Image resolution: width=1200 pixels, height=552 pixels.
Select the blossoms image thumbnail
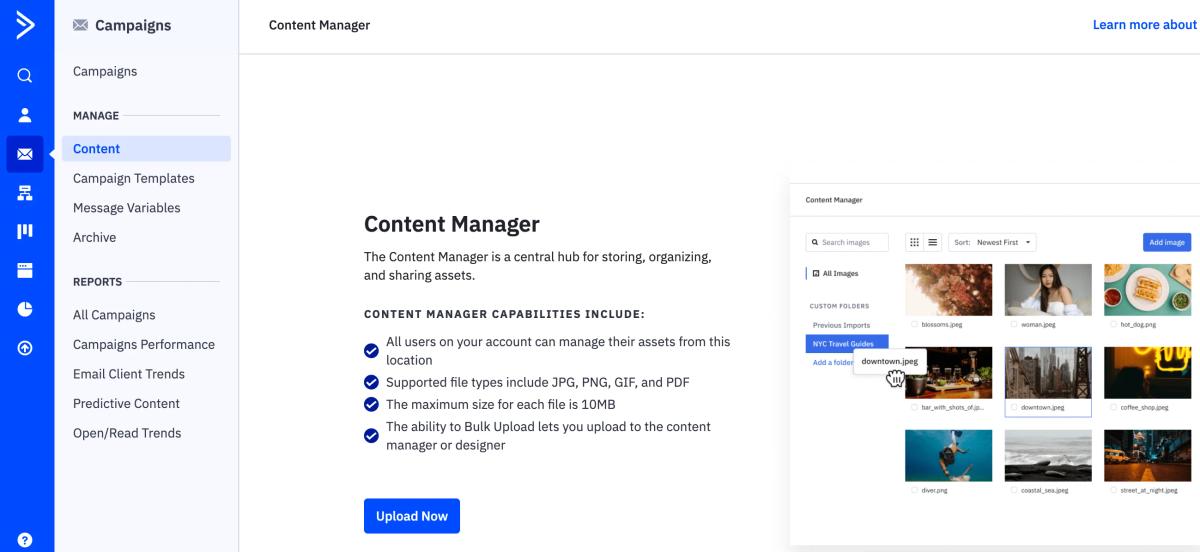pos(948,290)
